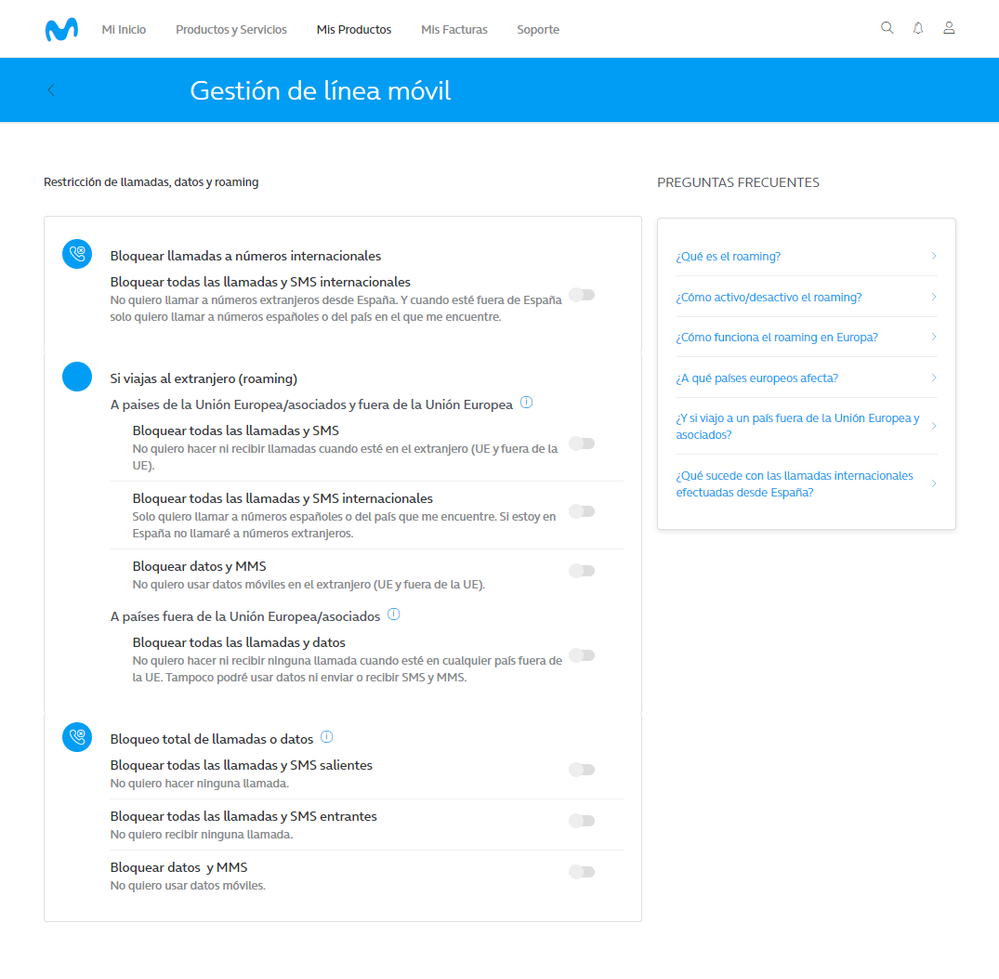This screenshot has width=999, height=979.
Task: Click the Movistar logo icon
Action: (61, 30)
